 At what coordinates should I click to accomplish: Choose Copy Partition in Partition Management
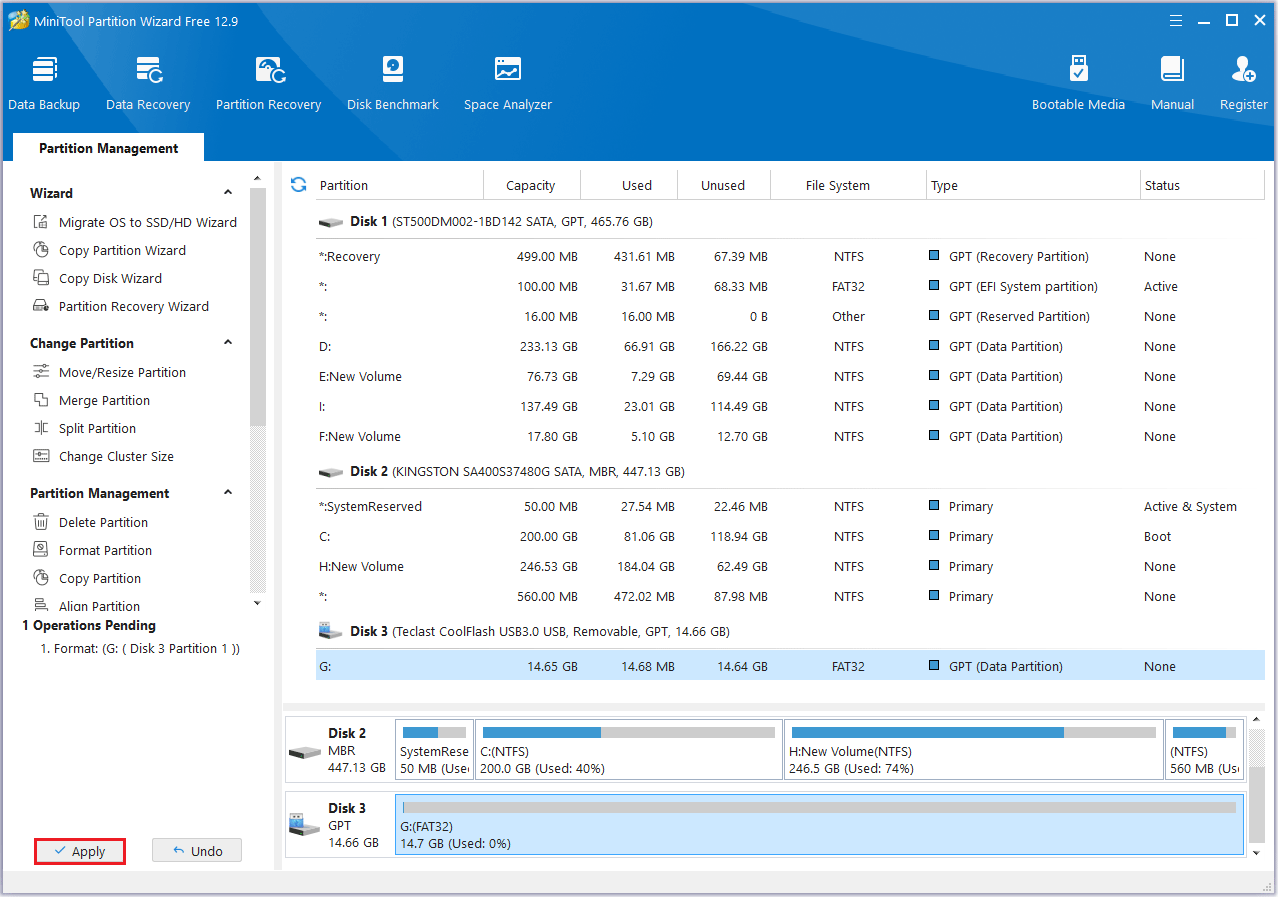pos(87,578)
